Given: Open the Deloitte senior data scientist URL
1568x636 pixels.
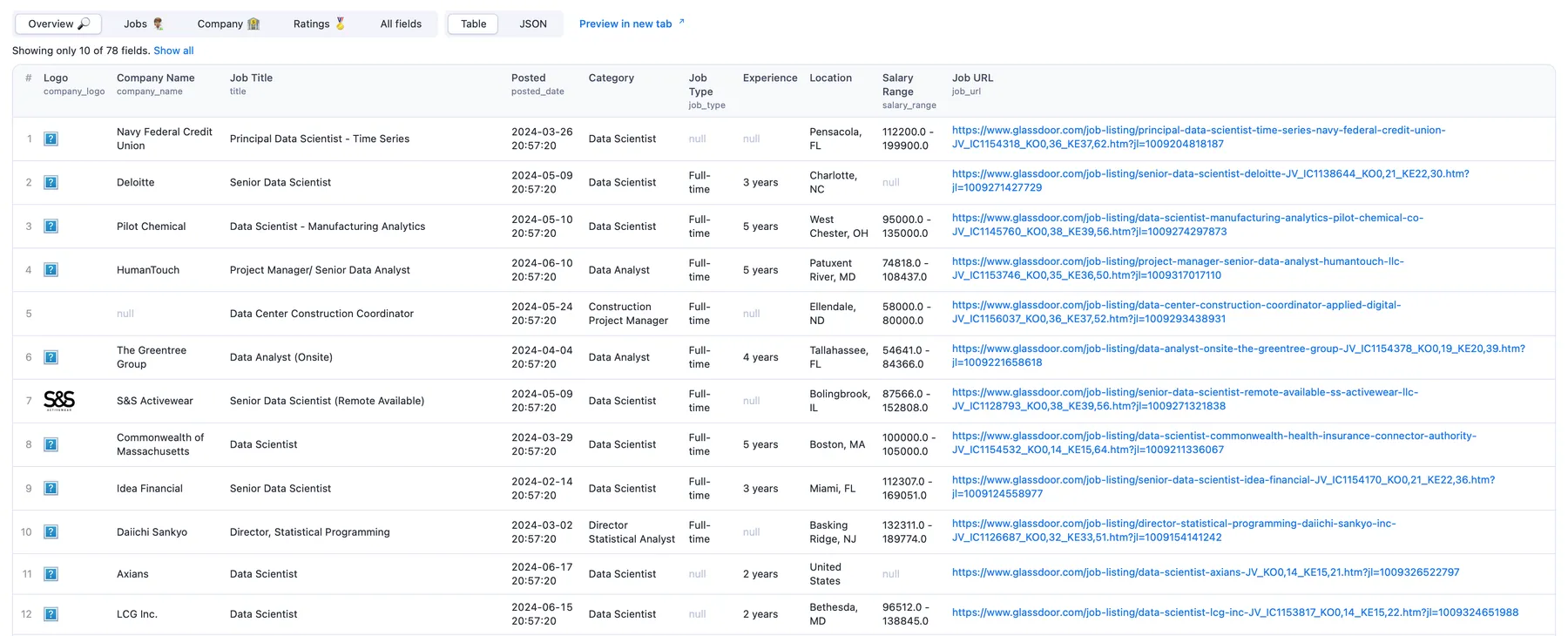Looking at the screenshot, I should (x=1211, y=180).
